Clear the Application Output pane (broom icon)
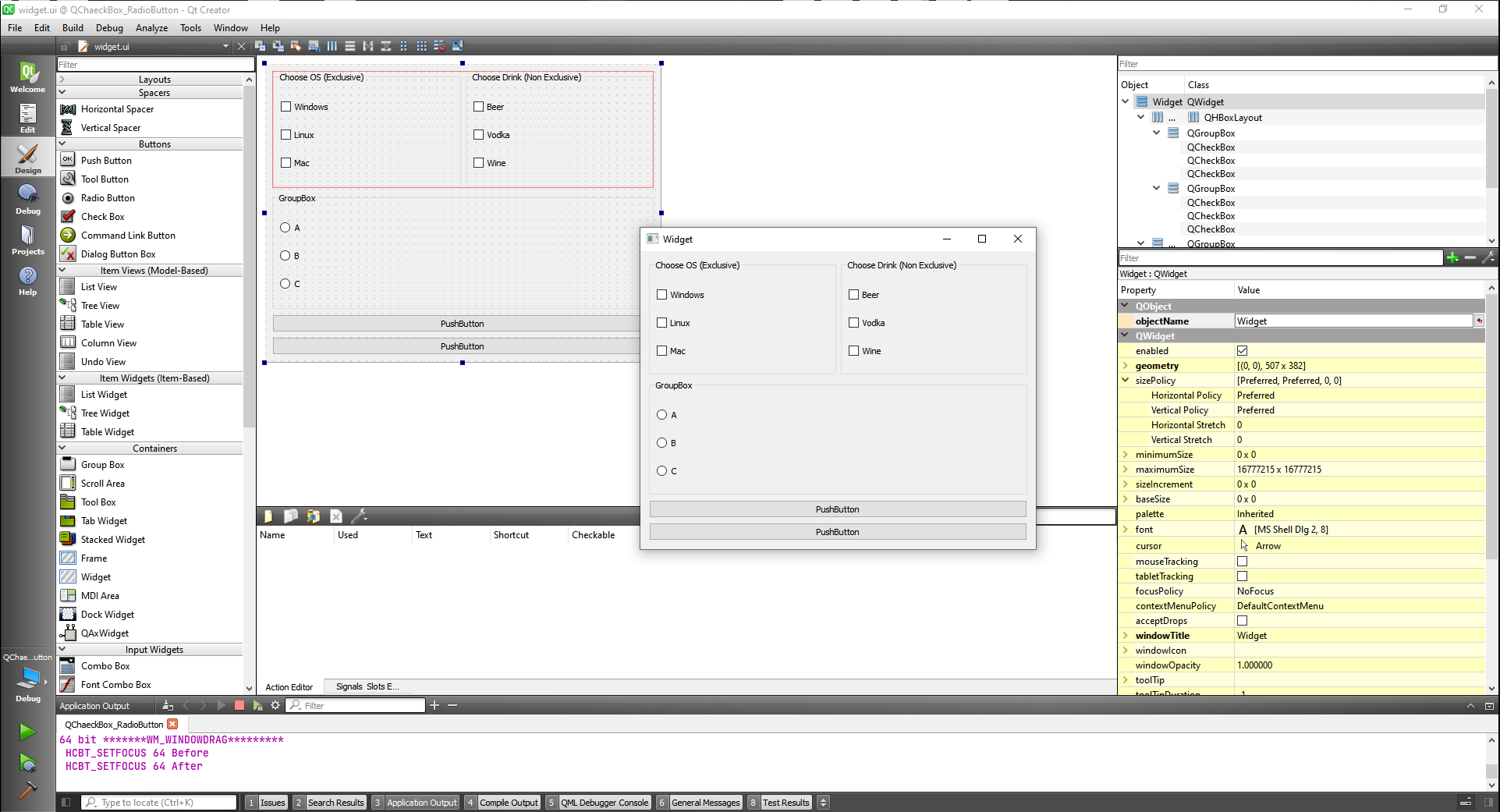 pos(168,705)
